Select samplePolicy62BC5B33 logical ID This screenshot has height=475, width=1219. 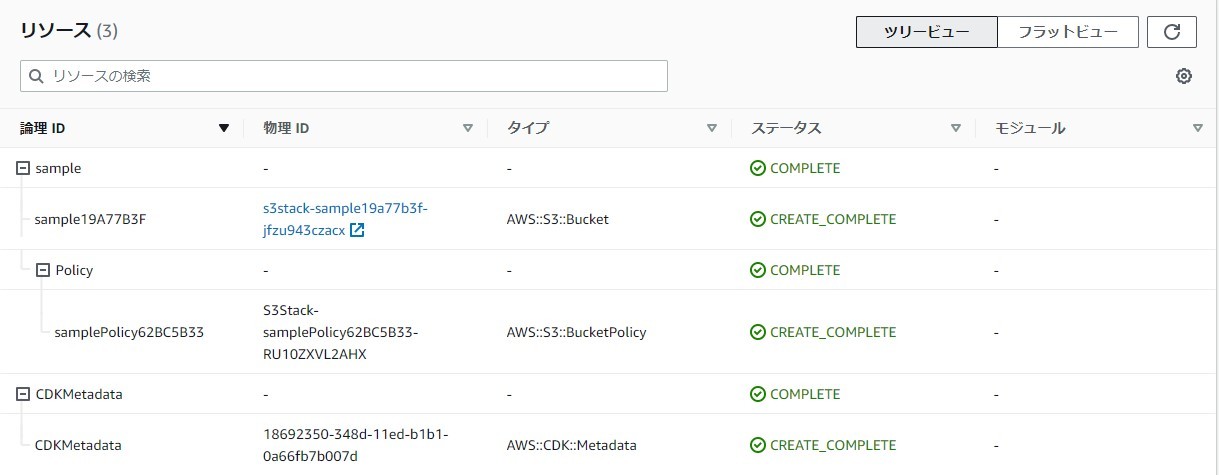(x=129, y=332)
